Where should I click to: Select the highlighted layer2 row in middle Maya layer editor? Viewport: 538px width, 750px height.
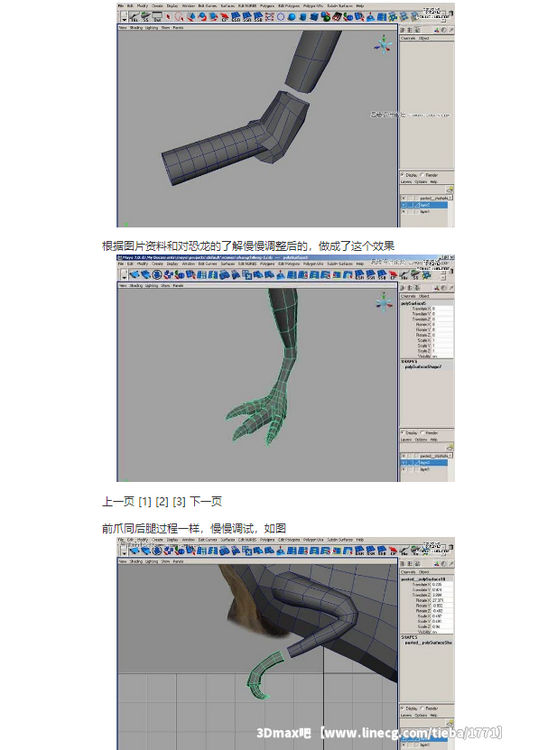(x=424, y=463)
